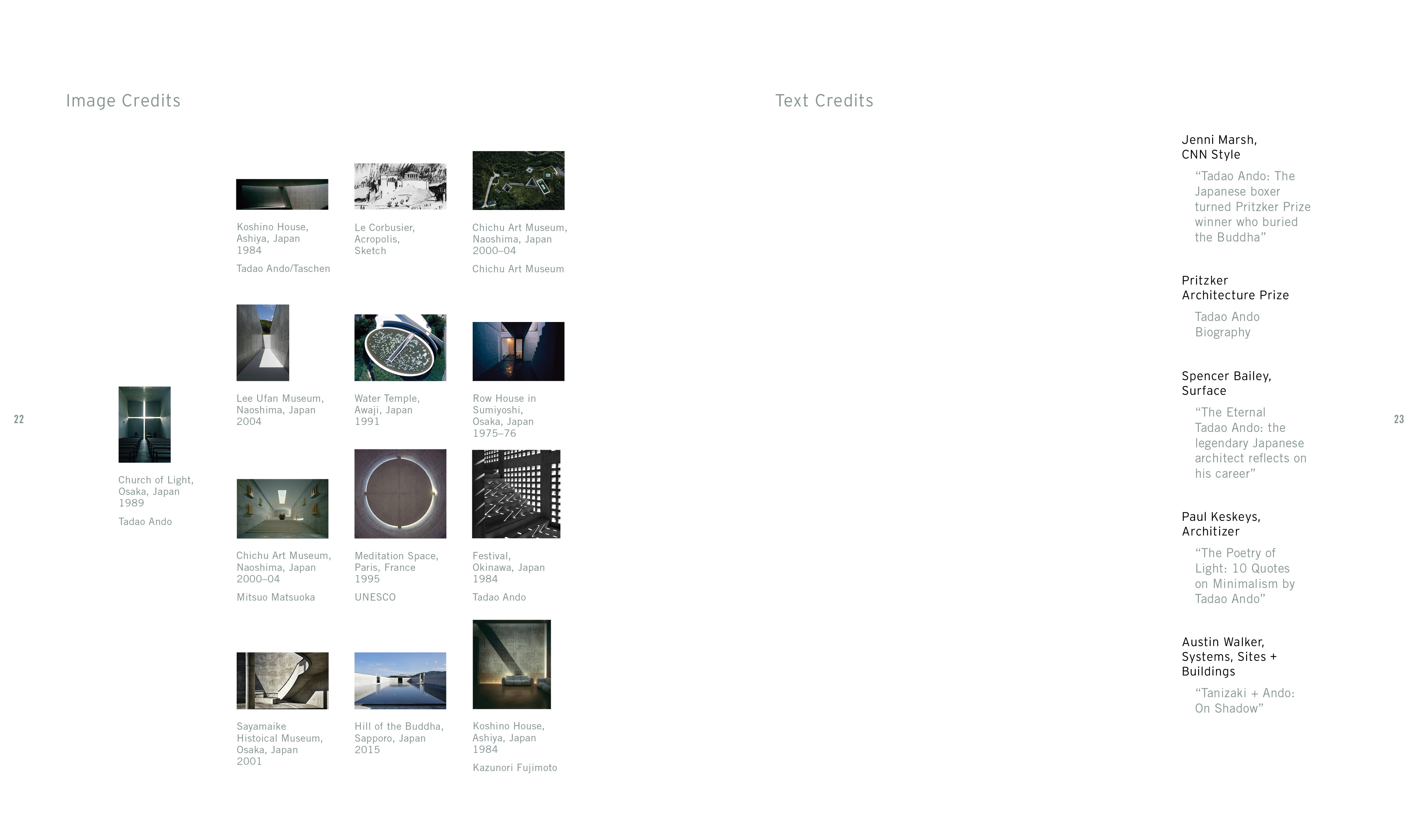
Task: Click the Sayamaike Historical Museum thumbnail
Action: click(283, 680)
